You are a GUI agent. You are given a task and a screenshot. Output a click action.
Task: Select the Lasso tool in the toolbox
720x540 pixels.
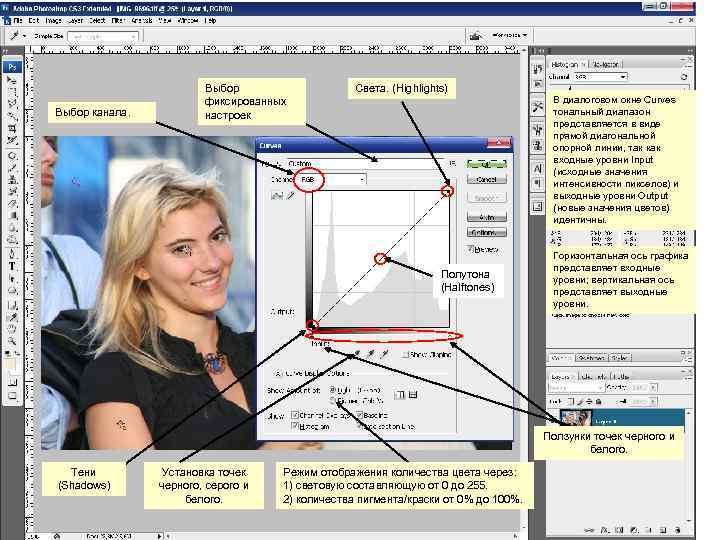click(12, 104)
